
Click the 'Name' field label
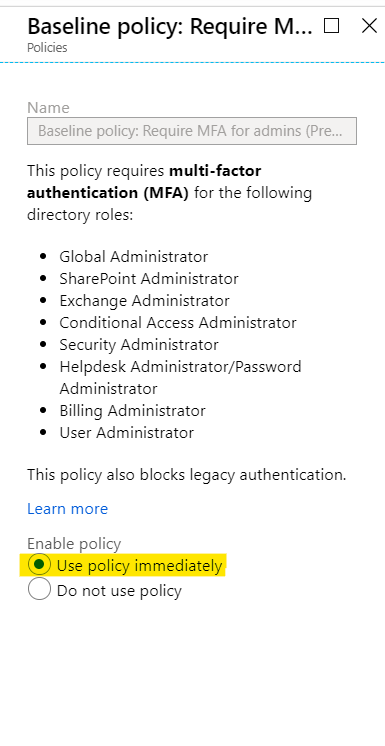coord(48,108)
